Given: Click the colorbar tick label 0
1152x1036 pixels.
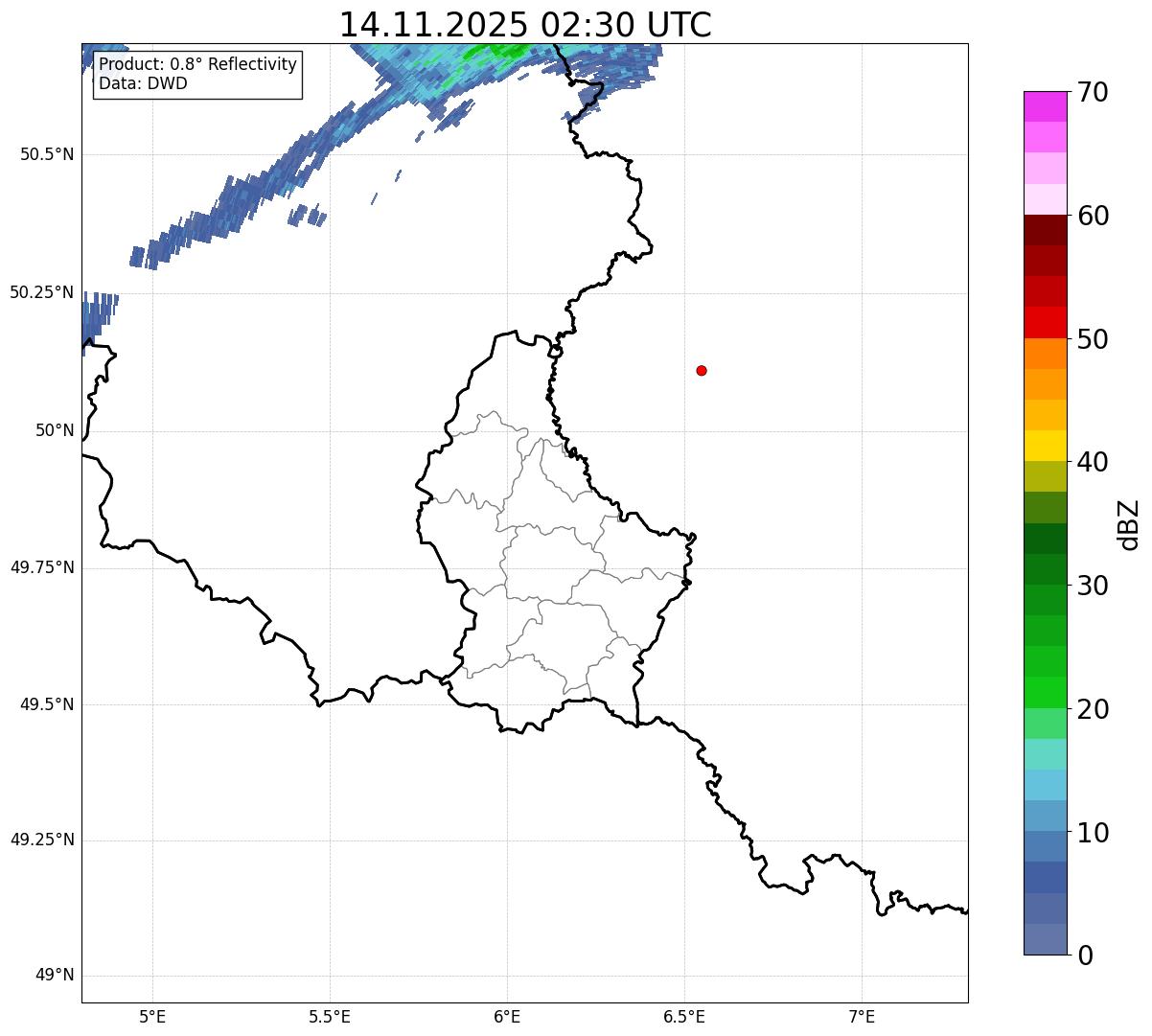Looking at the screenshot, I should pos(1085,955).
